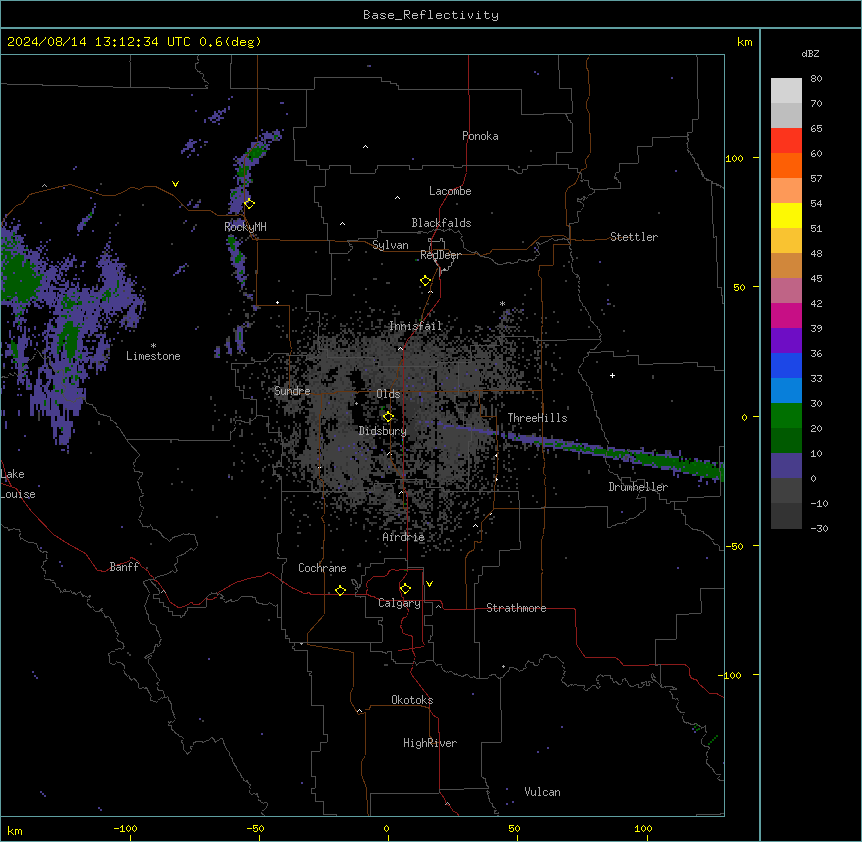The height and width of the screenshot is (842, 862).
Task: Select the yellow diamond marker between Olds and Didsbury
Action: pyautogui.click(x=388, y=417)
